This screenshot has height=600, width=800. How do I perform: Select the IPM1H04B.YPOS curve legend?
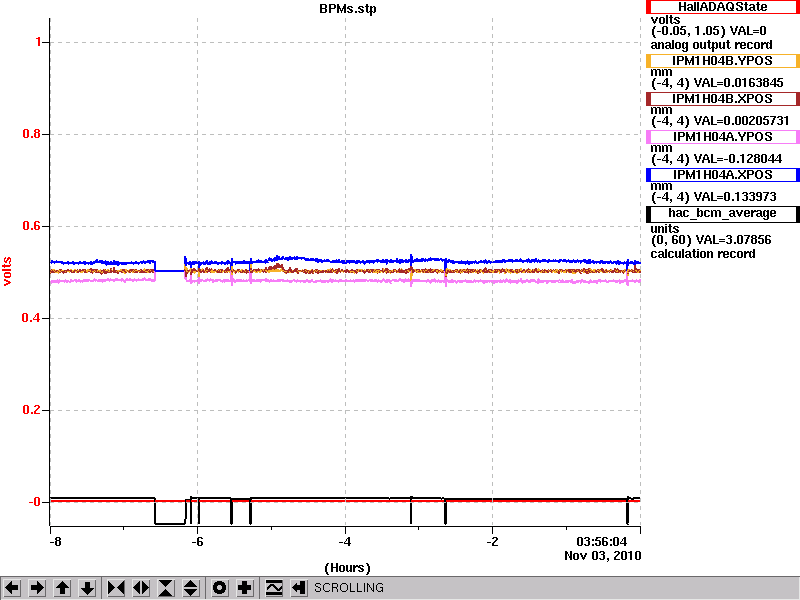point(722,61)
